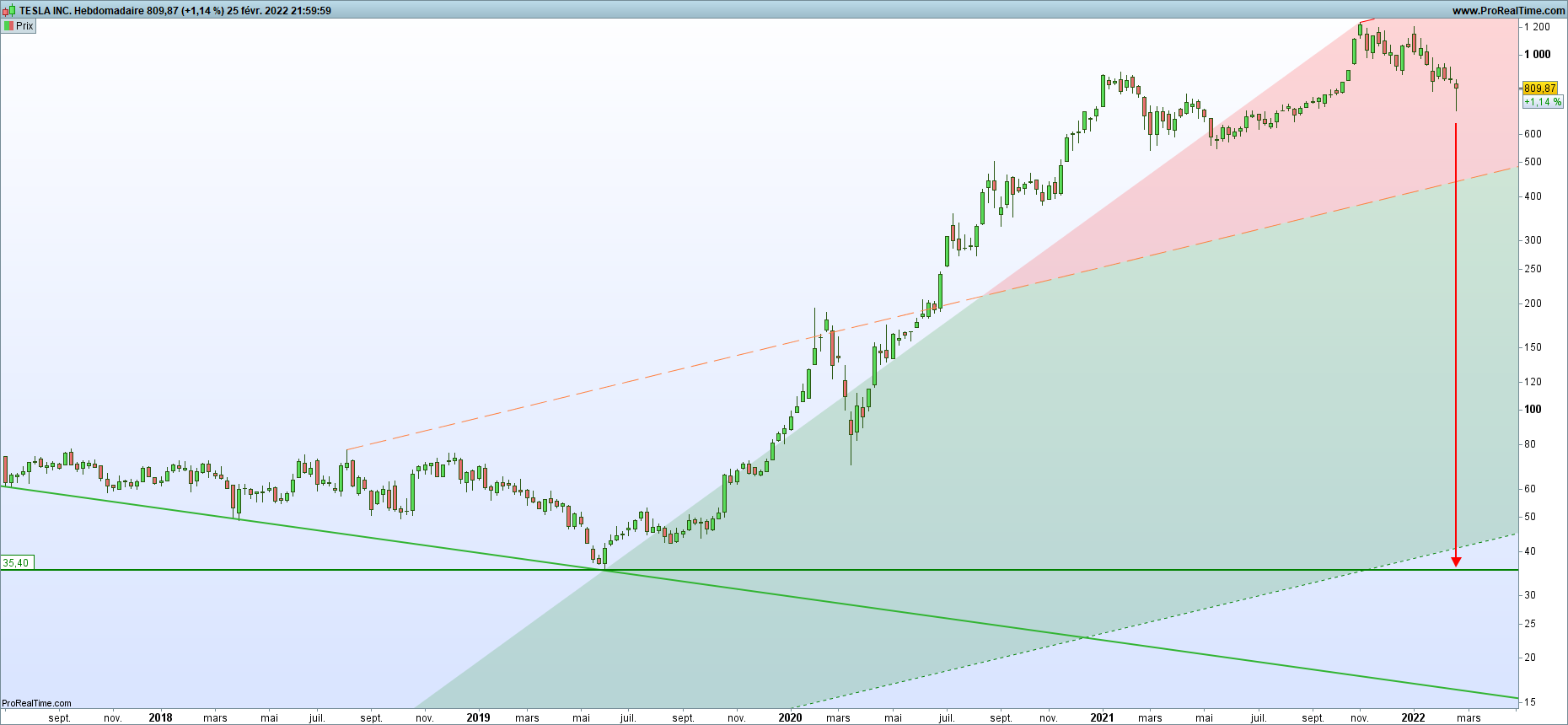
Task: Select the 35,40 horizontal green support line
Action: pyautogui.click(x=759, y=570)
